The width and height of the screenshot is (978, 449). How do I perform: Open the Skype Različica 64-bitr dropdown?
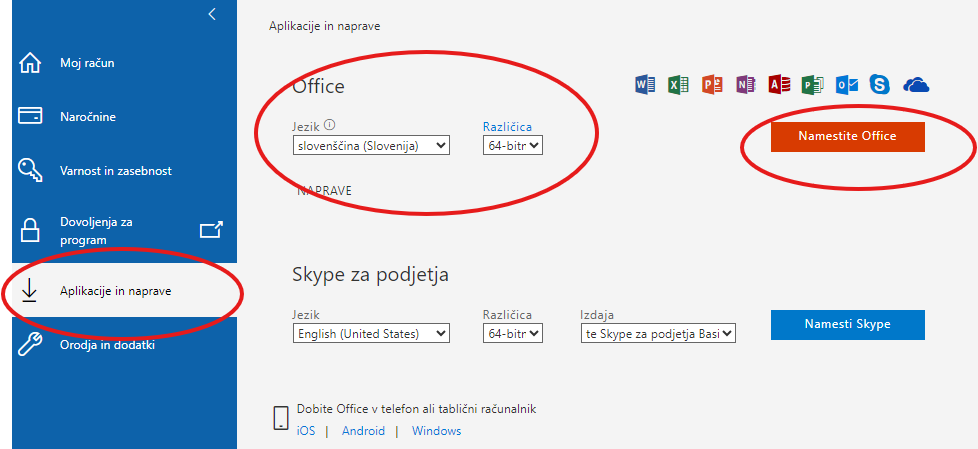pyautogui.click(x=513, y=334)
